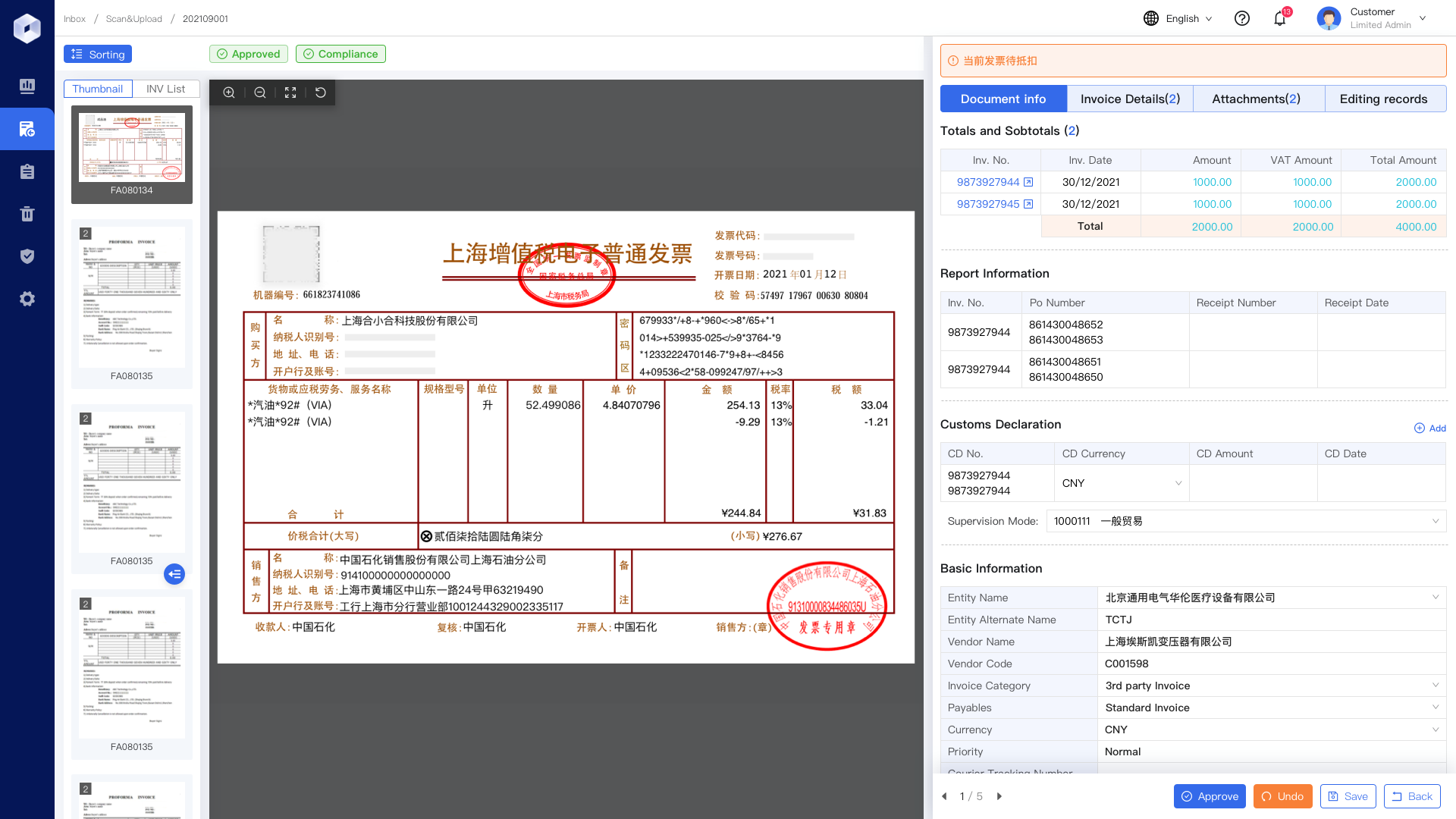Select the FA080134 thumbnail
Viewport: 1456px width, 819px height.
point(132,155)
